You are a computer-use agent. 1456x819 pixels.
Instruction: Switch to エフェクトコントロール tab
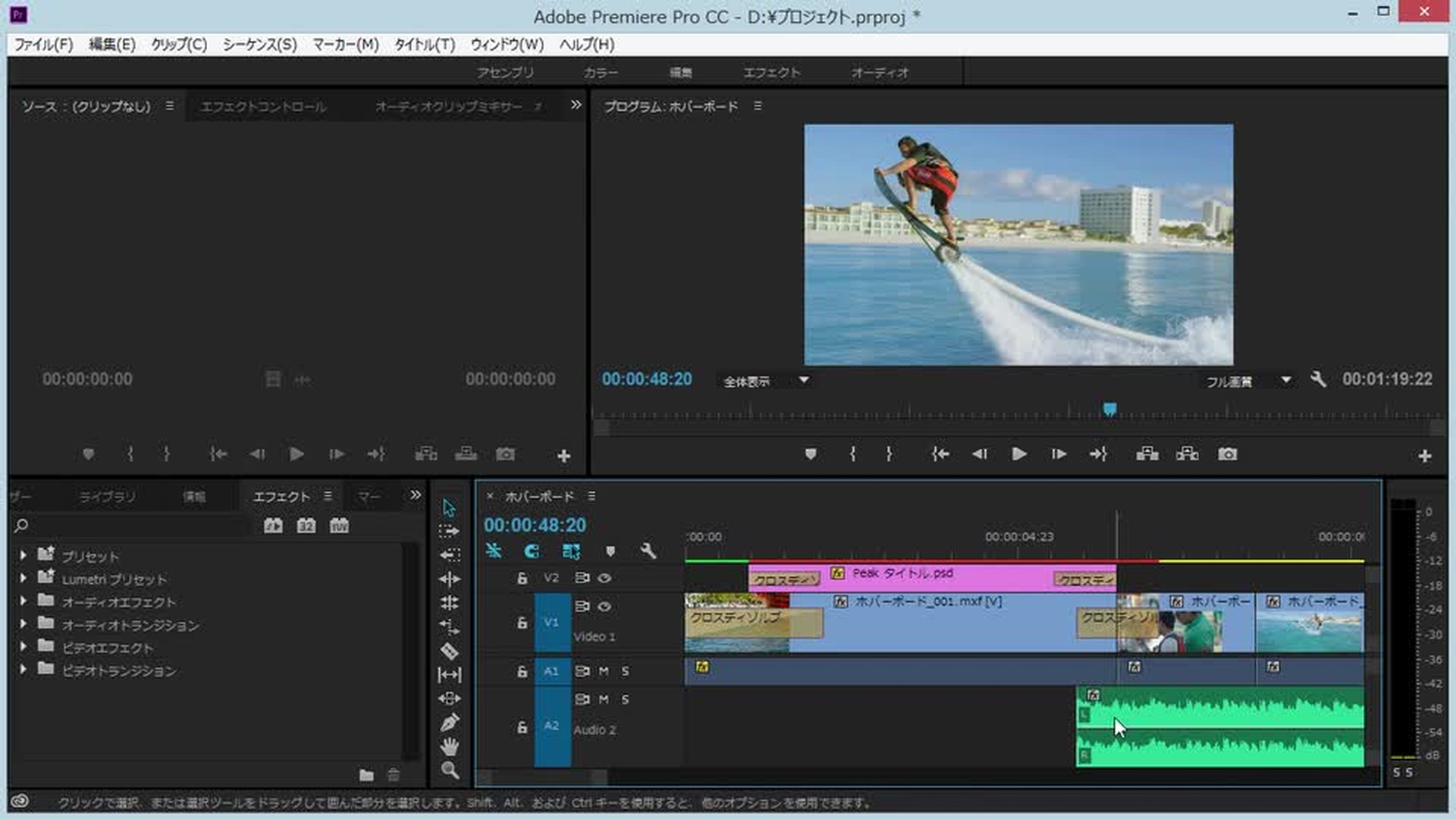[263, 107]
